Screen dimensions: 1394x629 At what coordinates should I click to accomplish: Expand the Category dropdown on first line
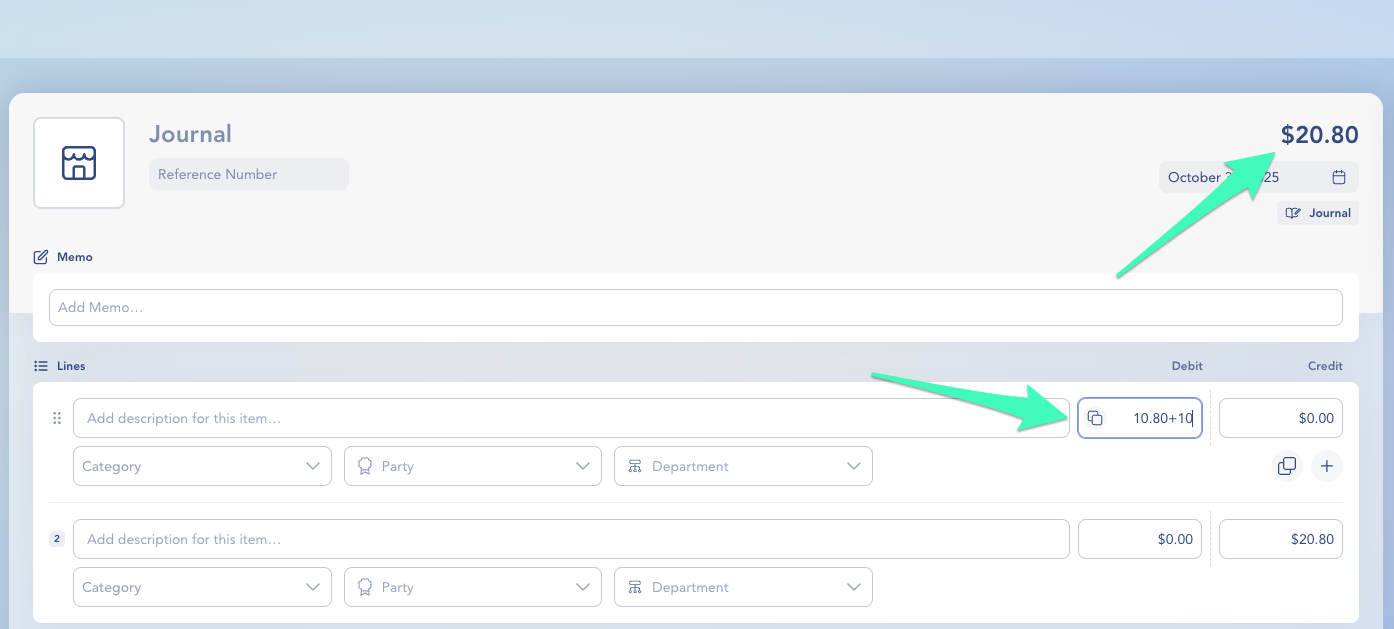[x=202, y=466]
